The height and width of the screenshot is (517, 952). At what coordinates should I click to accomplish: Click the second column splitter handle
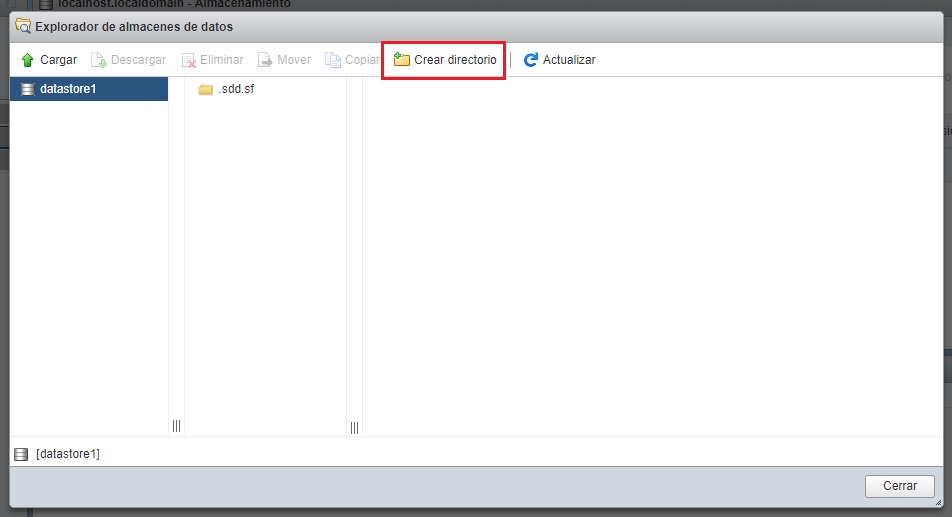pos(354,428)
